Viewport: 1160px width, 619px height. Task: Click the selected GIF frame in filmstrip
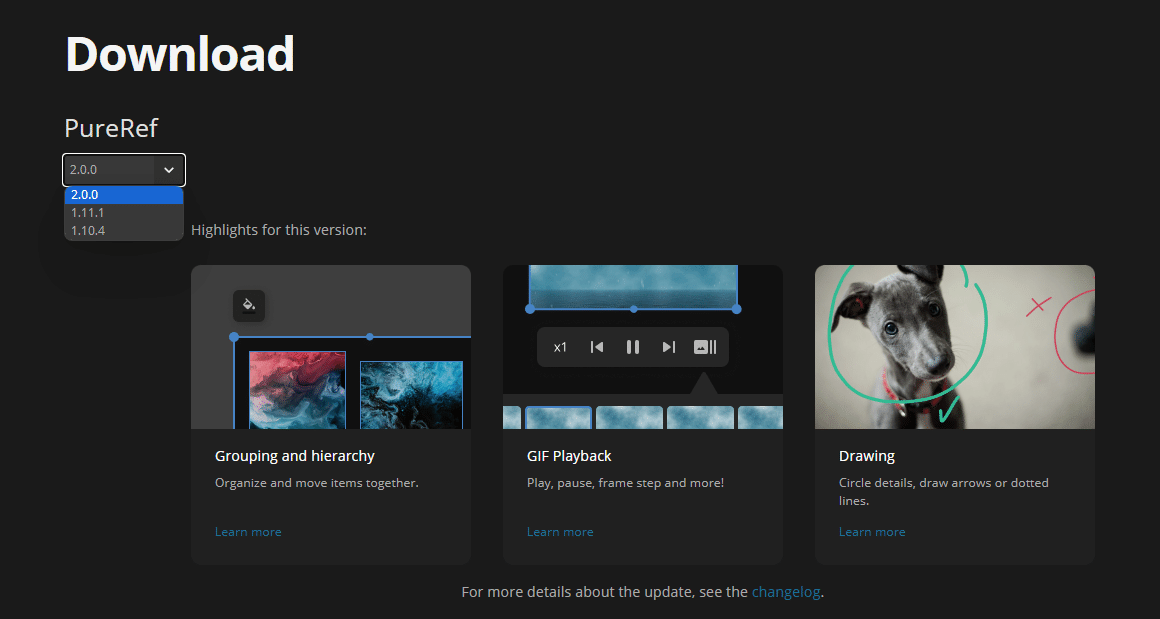coord(559,418)
